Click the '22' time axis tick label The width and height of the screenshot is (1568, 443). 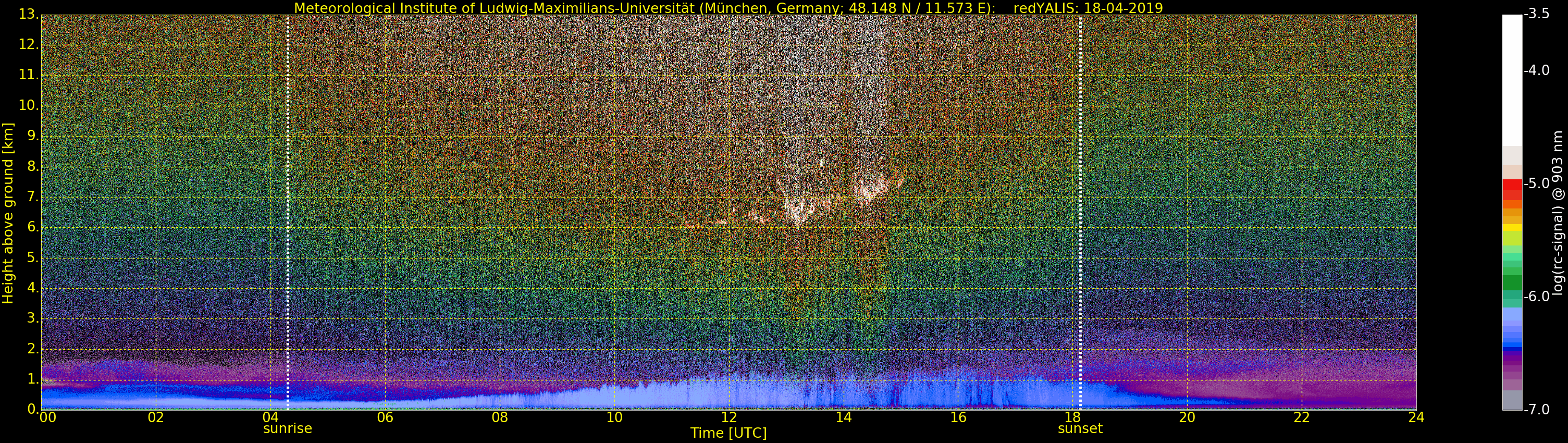(1301, 417)
